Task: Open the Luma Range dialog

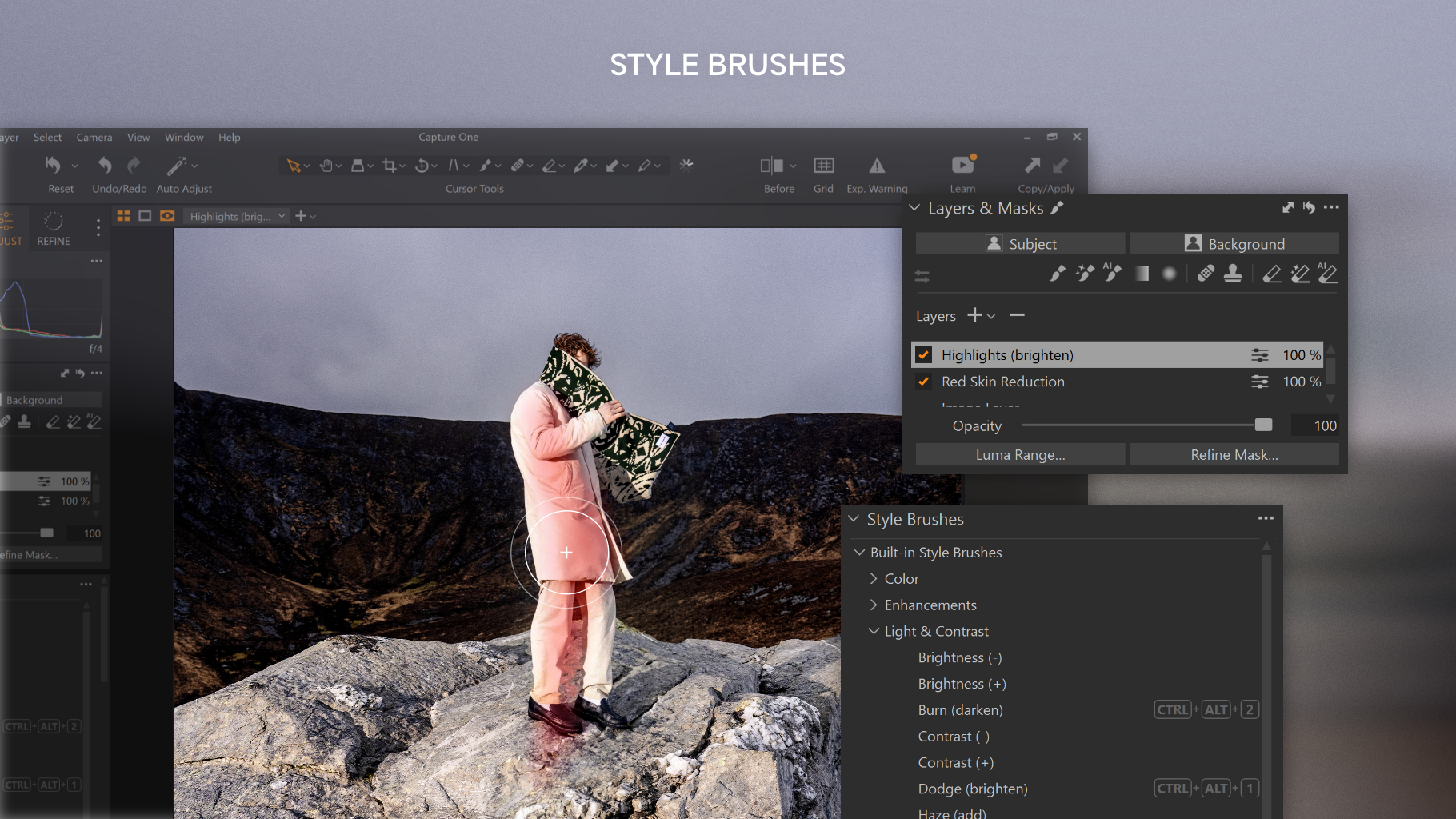Action: [1020, 454]
